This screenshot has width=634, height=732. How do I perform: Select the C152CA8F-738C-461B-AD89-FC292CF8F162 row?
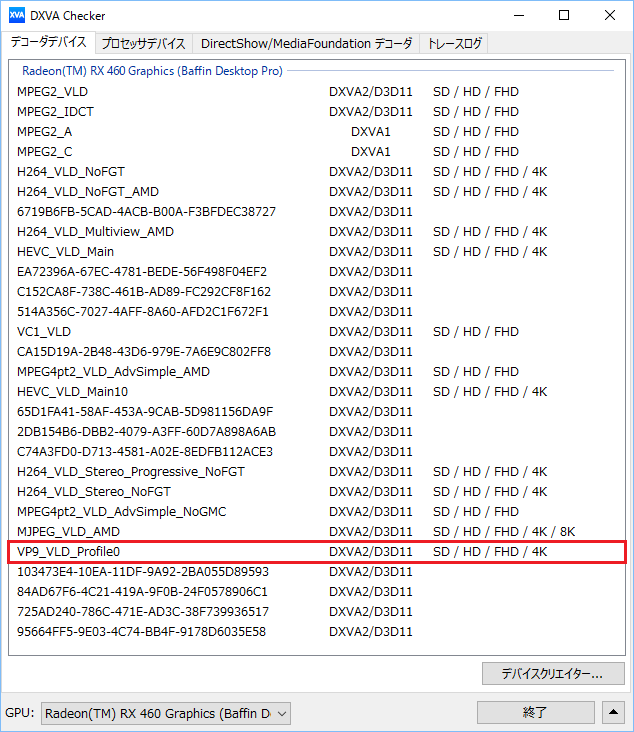coord(317,292)
